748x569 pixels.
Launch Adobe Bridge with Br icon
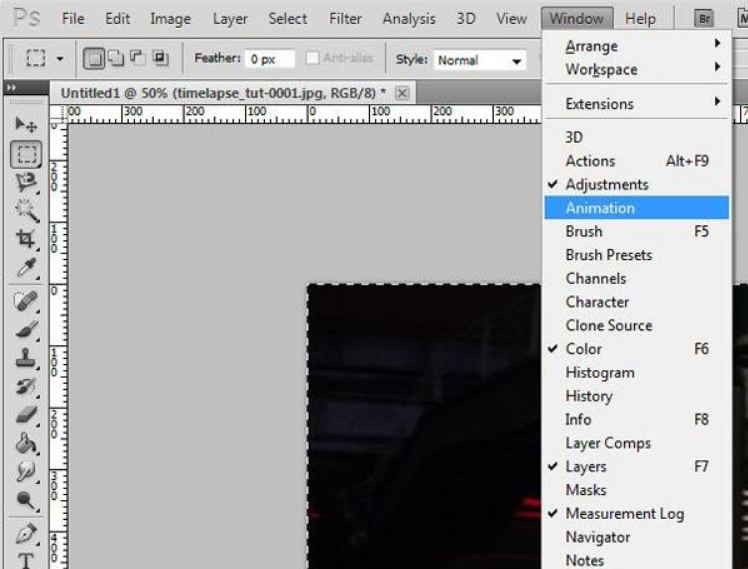point(704,19)
